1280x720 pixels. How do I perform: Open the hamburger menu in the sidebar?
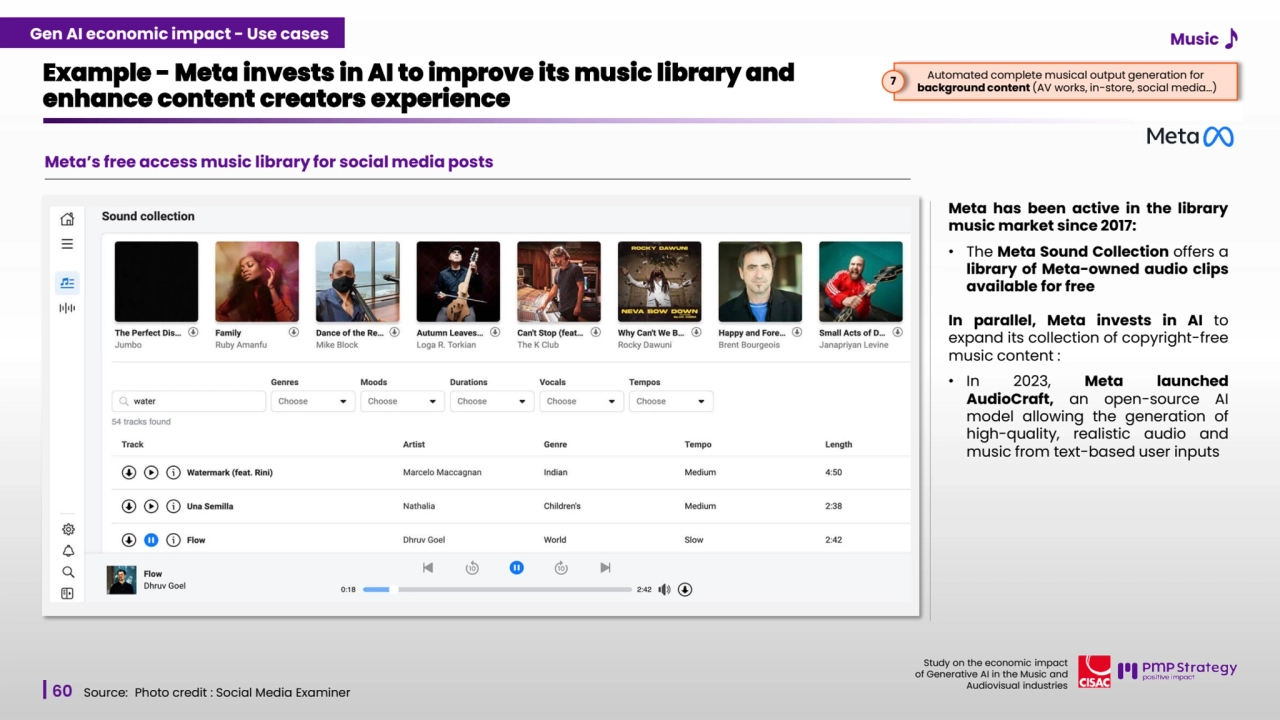coord(67,244)
